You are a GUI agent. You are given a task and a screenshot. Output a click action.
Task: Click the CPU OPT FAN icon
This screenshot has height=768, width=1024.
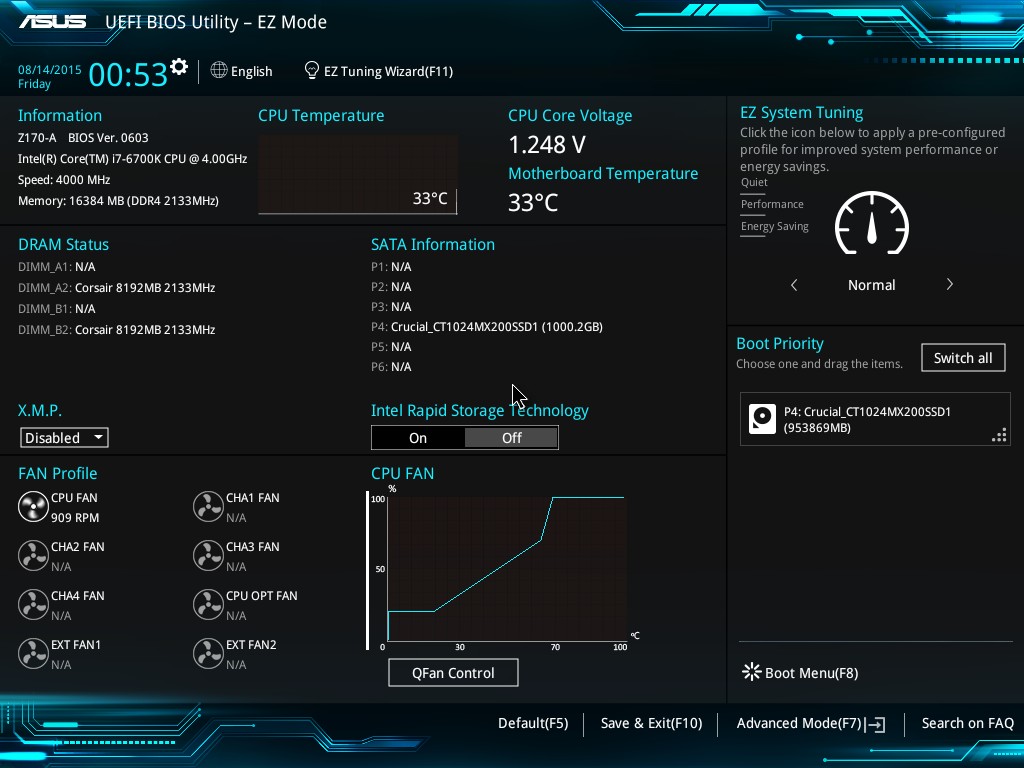pos(208,604)
